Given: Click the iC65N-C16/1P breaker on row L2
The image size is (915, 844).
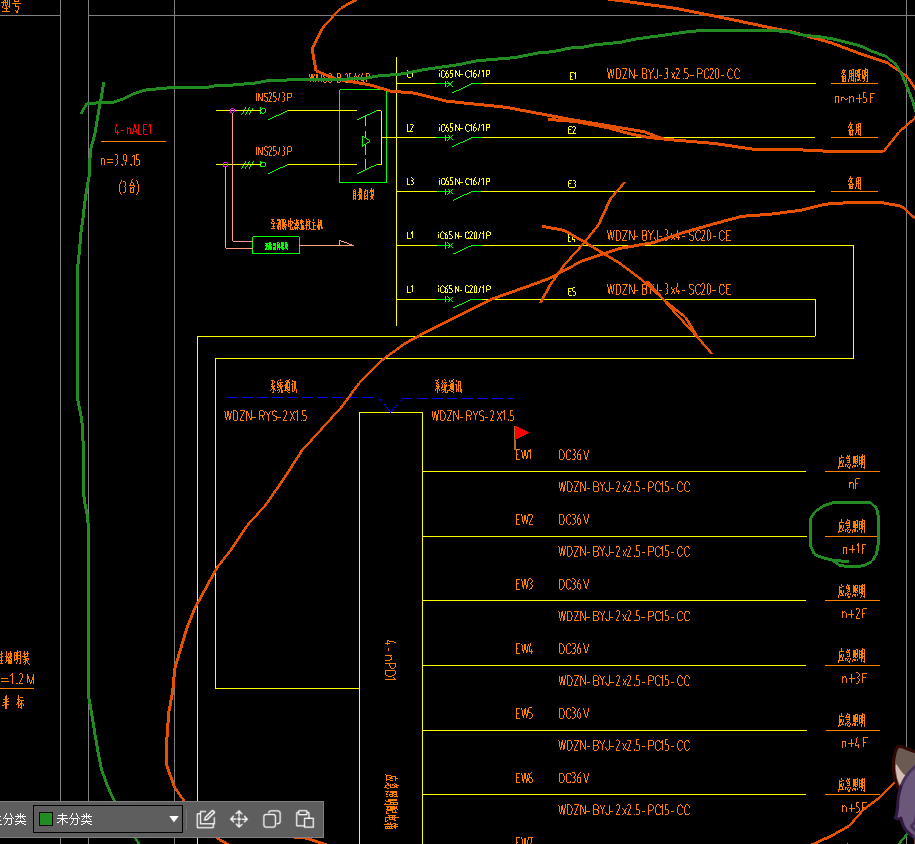Looking at the screenshot, I should point(465,128).
